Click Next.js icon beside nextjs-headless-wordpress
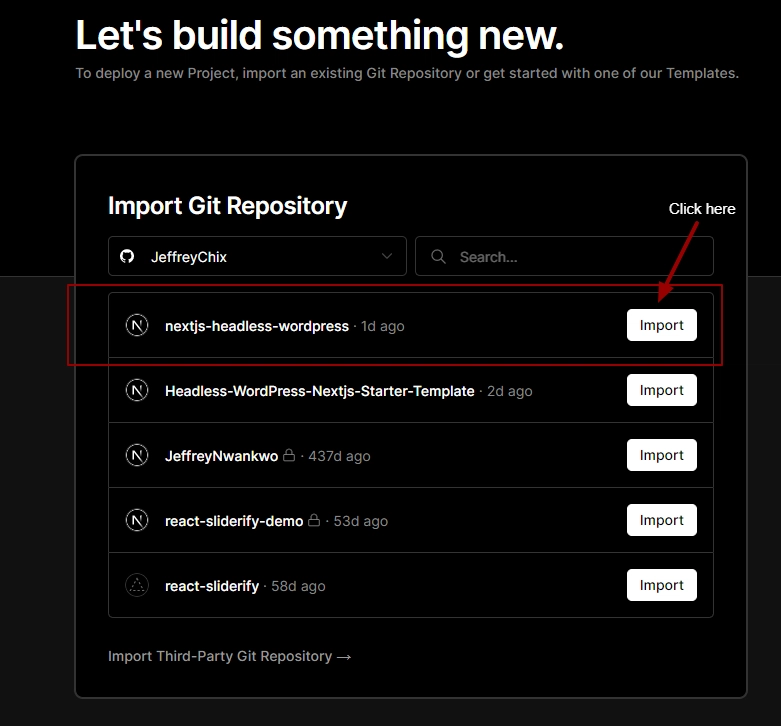 click(x=137, y=326)
